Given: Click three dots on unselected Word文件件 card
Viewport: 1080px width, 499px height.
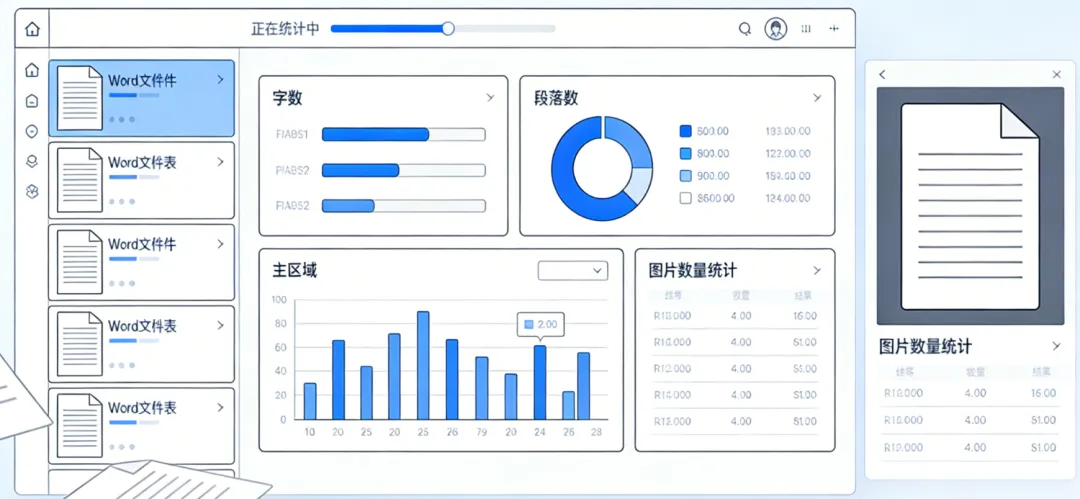Looking at the screenshot, I should (122, 283).
